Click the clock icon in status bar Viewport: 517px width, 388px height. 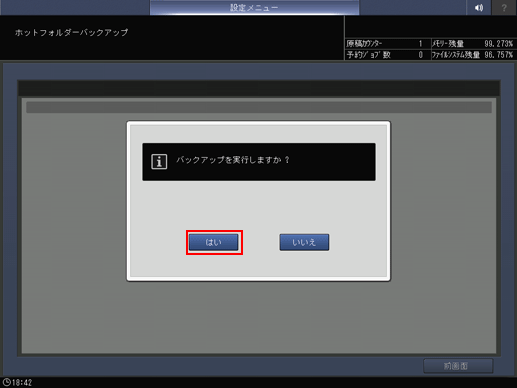[x=6, y=382]
